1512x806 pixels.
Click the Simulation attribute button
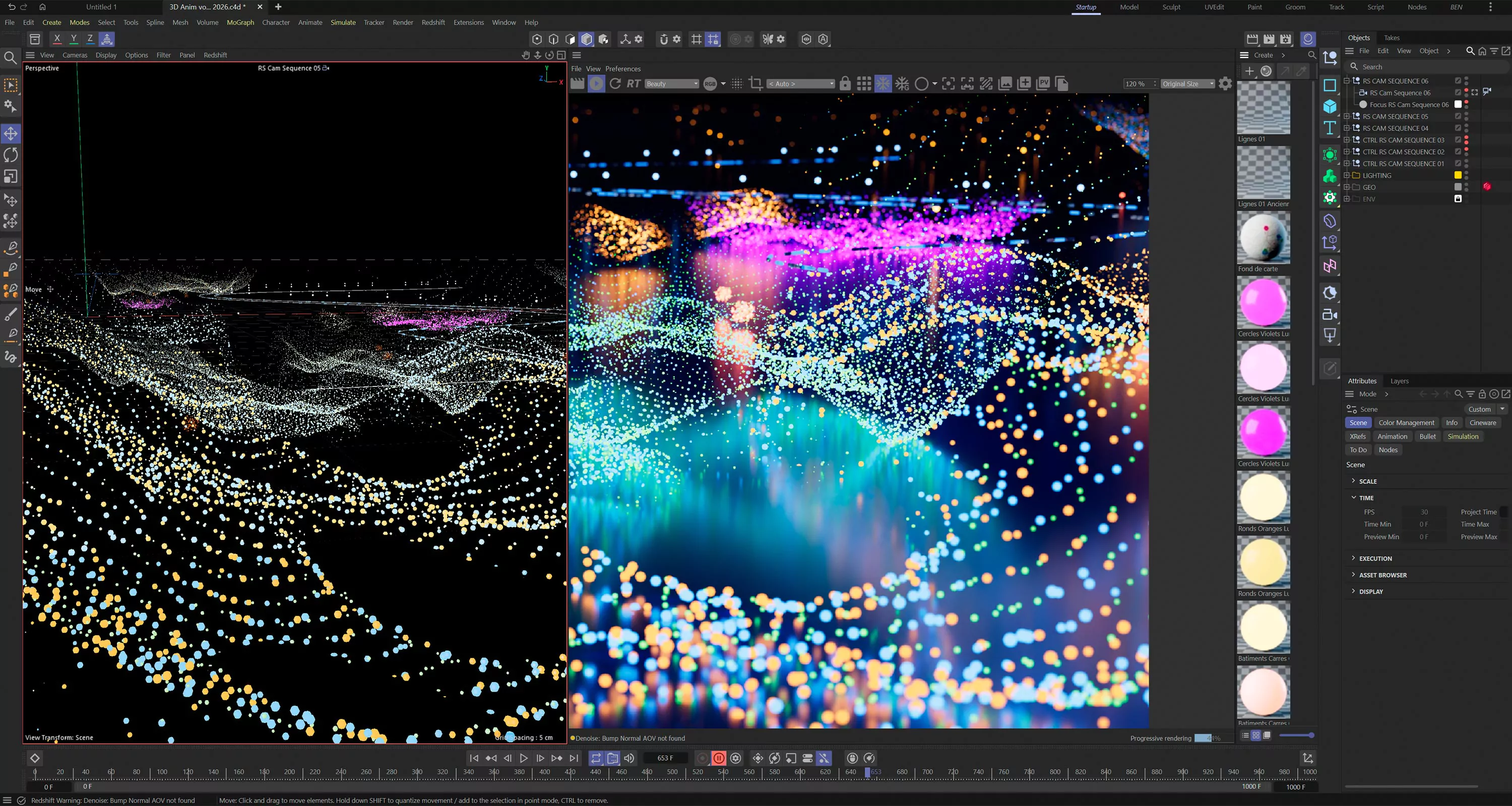point(1463,436)
